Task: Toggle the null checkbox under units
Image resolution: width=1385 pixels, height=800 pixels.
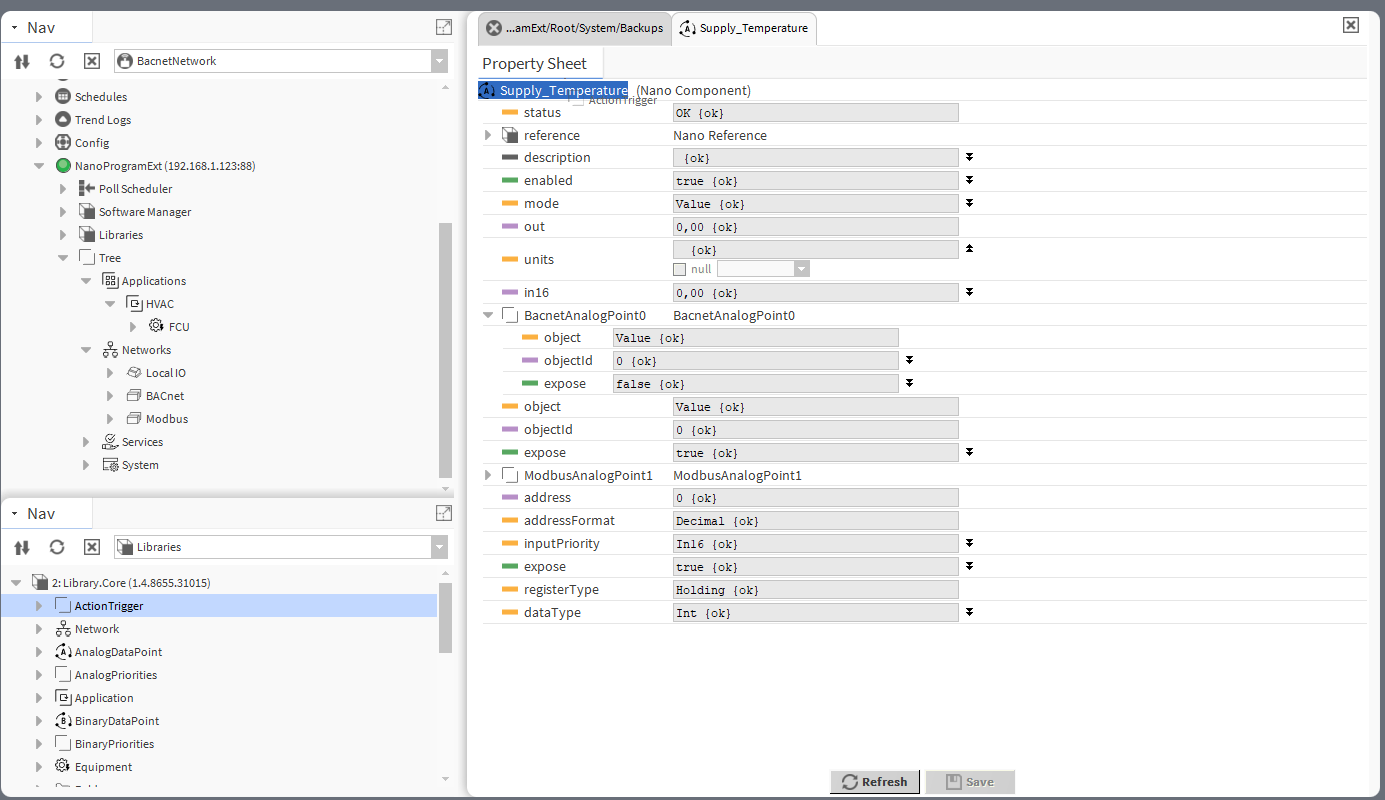Action: [x=680, y=269]
